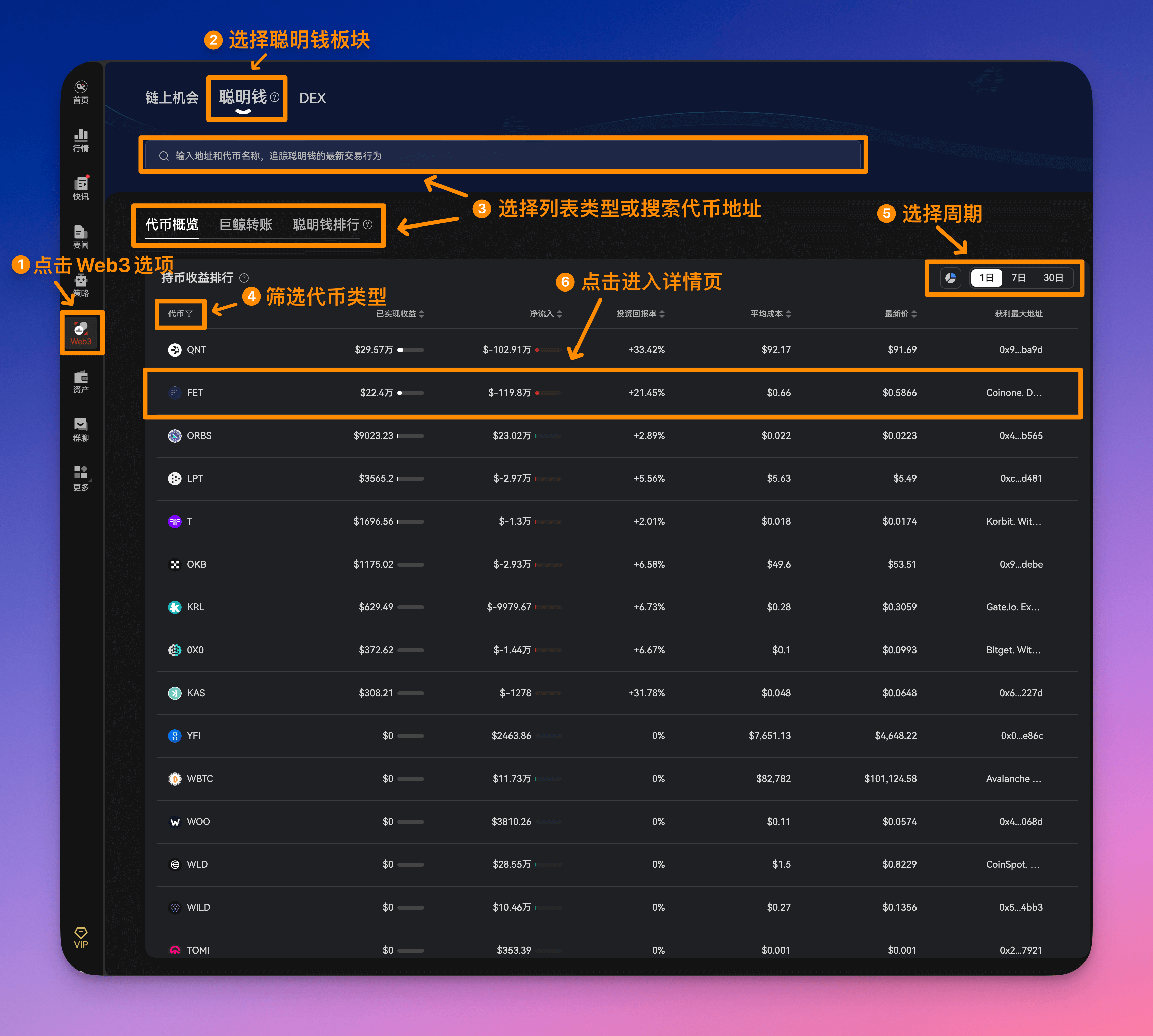This screenshot has height=1036, width=1153.
Task: Open the 快讯 news flash icon
Action: [81, 188]
